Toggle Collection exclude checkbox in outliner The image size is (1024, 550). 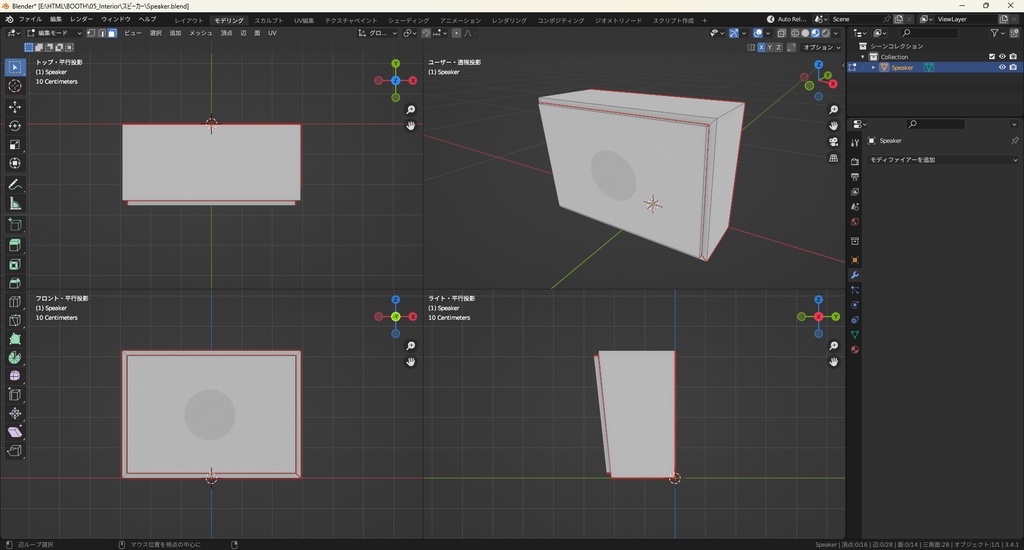991,57
